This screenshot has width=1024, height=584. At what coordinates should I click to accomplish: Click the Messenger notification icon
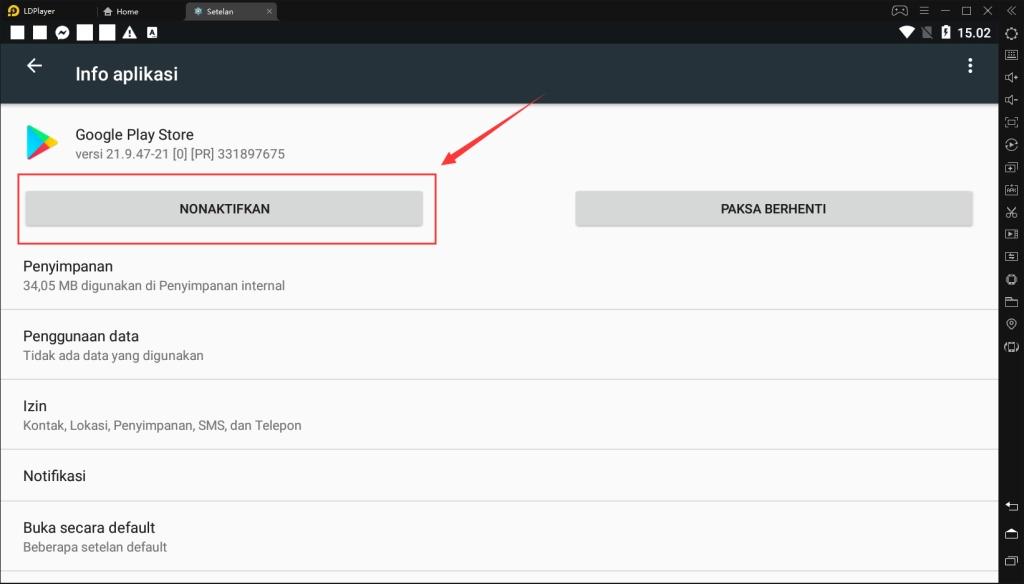click(x=62, y=33)
